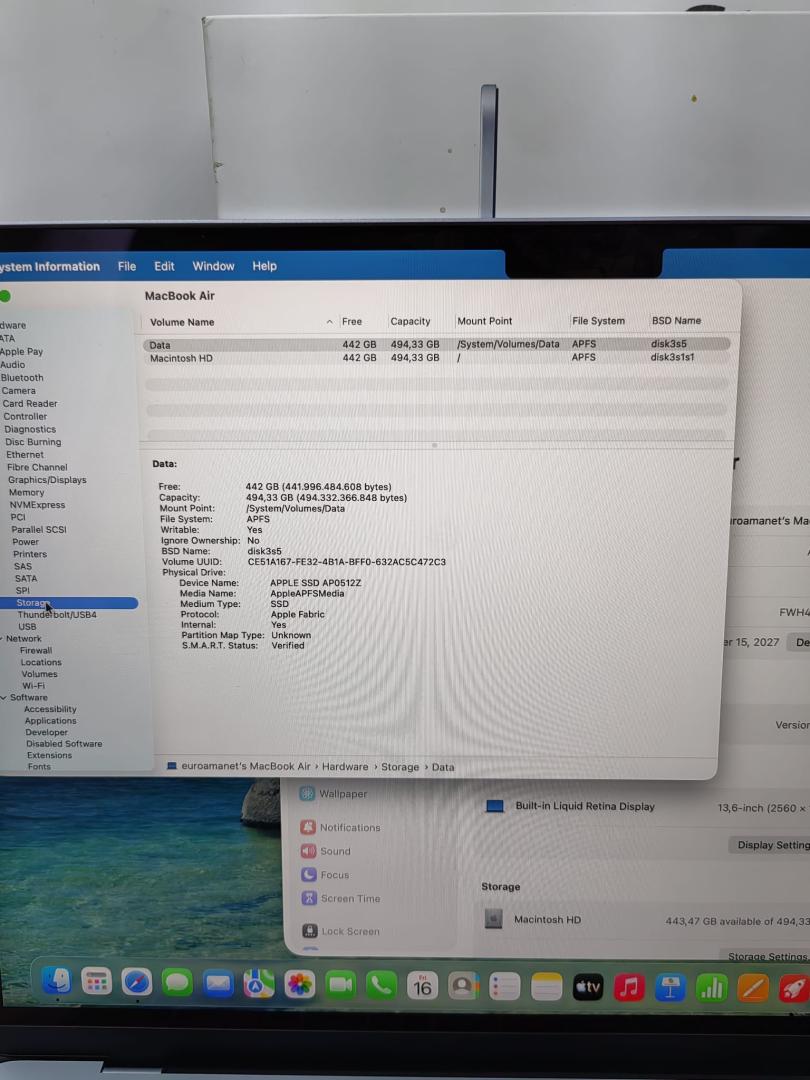This screenshot has height=1080, width=810.
Task: Select Thunderbolt/USB4 in the sidebar
Action: coord(57,614)
